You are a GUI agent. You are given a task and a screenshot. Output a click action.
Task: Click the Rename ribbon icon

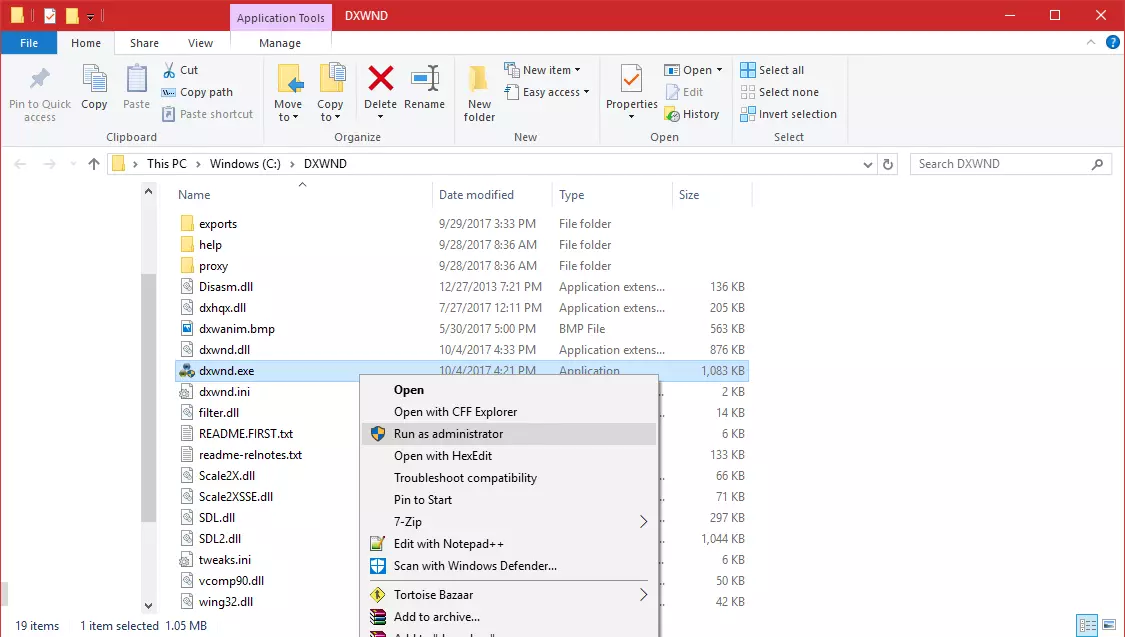click(x=424, y=78)
